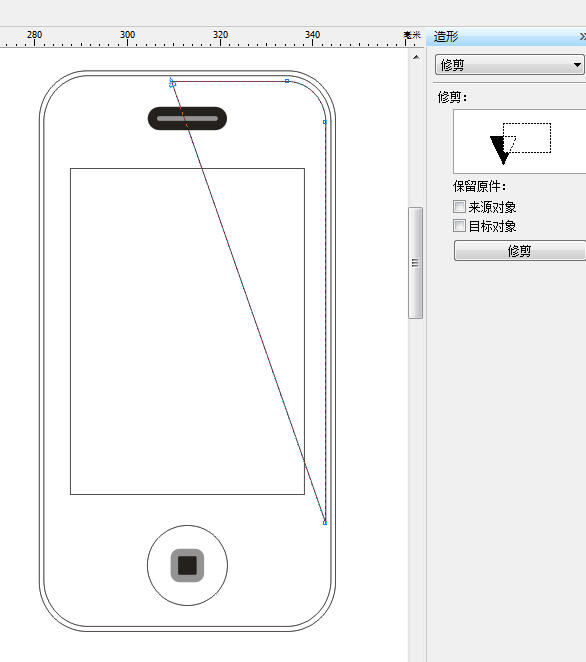Select the phone speaker earpiece shape

point(187,118)
